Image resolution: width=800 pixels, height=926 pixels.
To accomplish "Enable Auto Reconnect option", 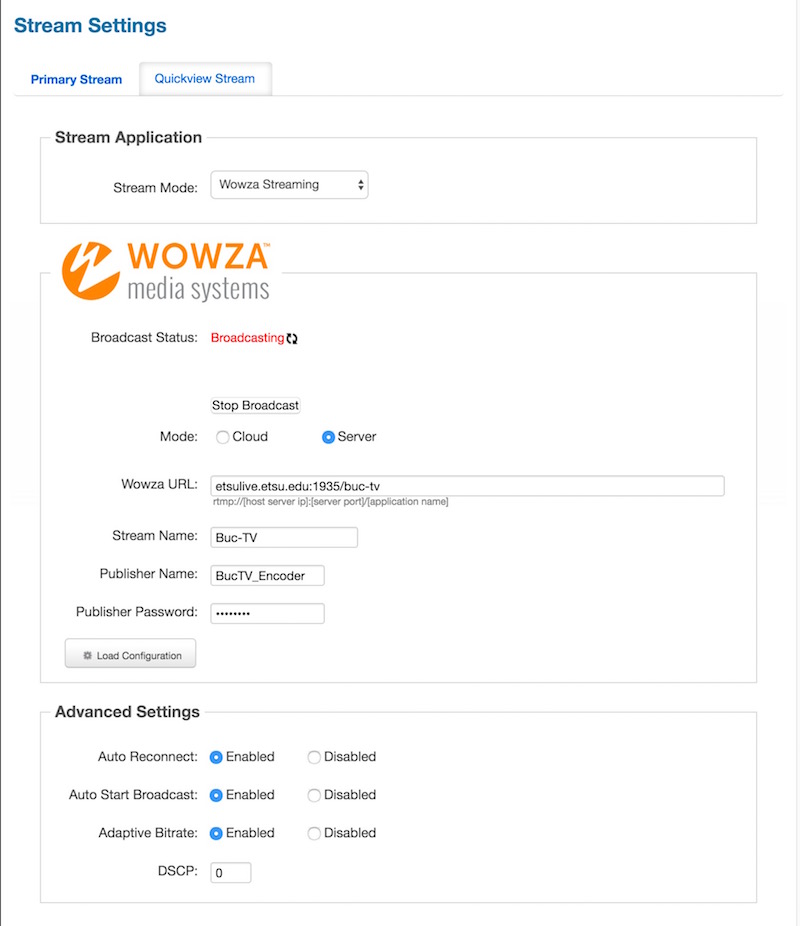I will 216,757.
